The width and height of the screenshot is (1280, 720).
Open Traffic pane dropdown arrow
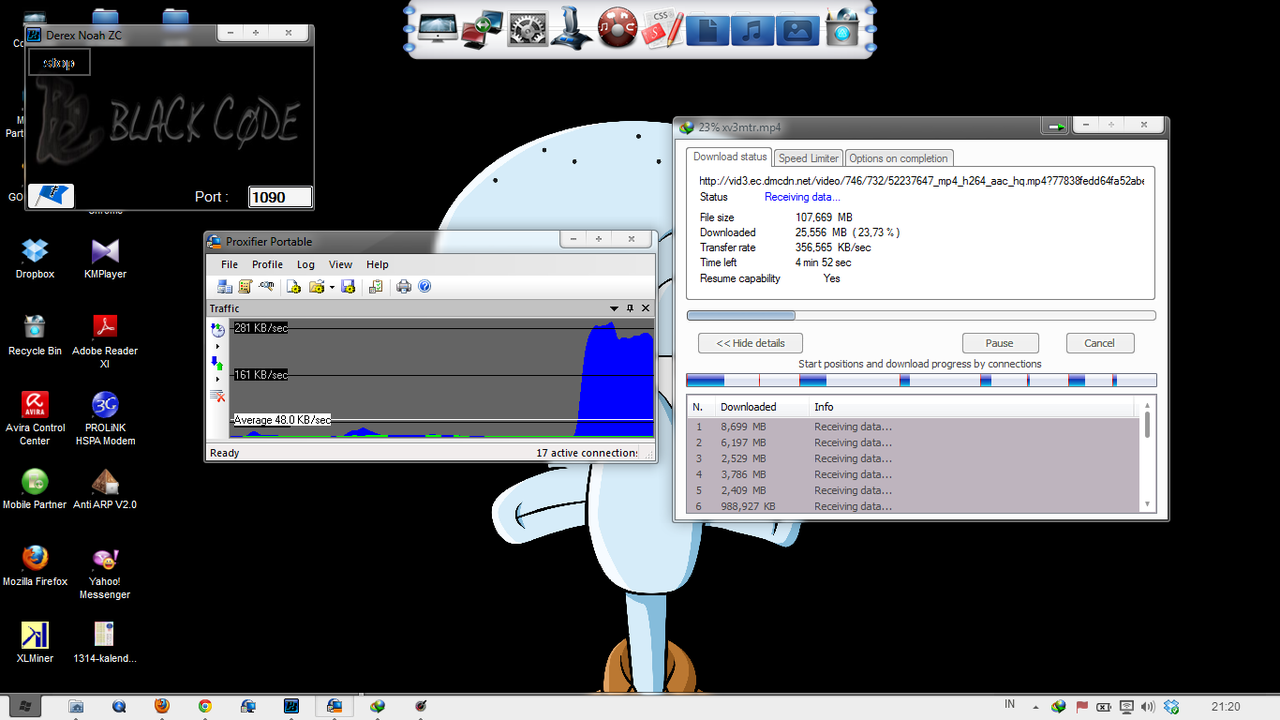615,309
